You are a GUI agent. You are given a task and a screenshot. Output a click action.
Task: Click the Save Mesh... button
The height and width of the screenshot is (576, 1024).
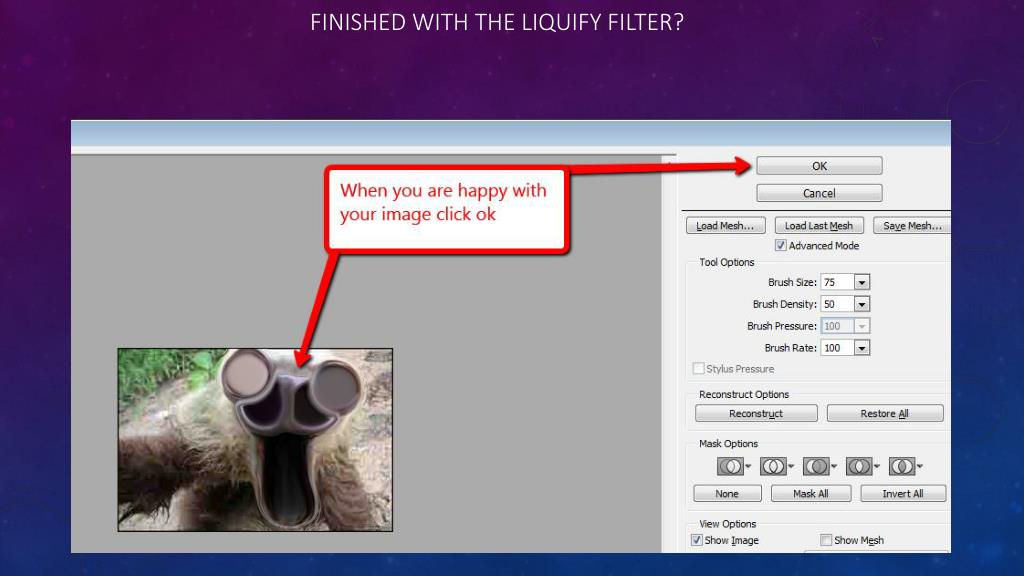[x=912, y=225]
